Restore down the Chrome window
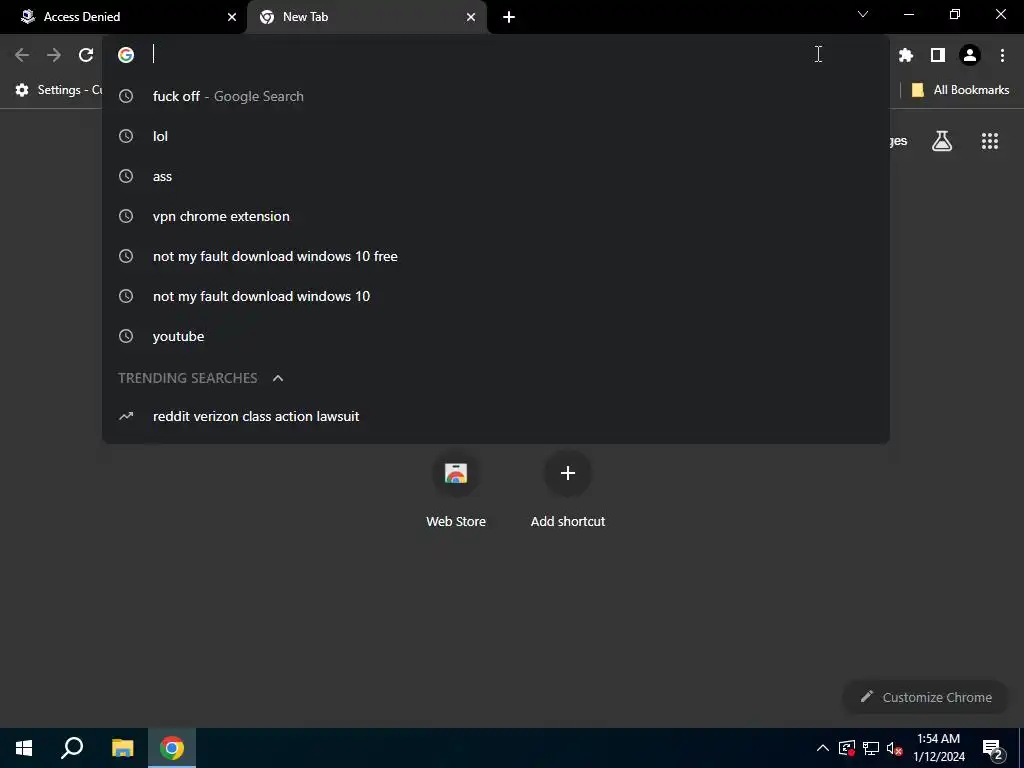The width and height of the screenshot is (1024, 768). (x=955, y=14)
